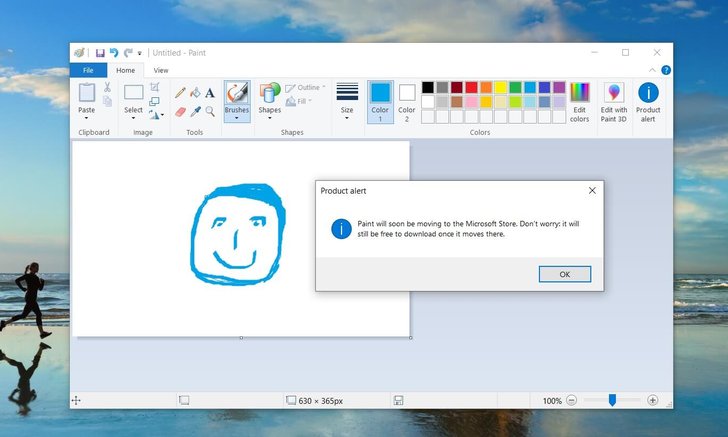Click the Brushes tool icon
The image size is (728, 437).
pos(237,93)
